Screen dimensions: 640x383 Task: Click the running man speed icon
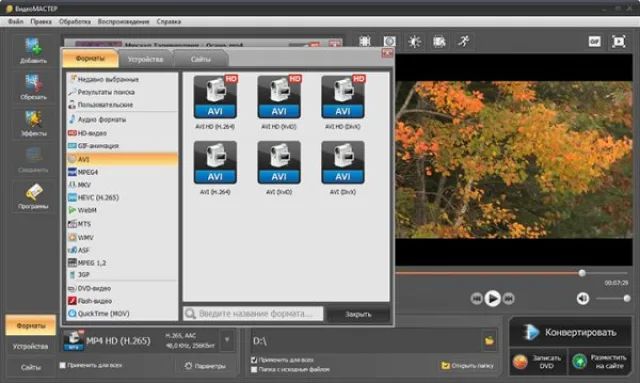click(x=464, y=41)
